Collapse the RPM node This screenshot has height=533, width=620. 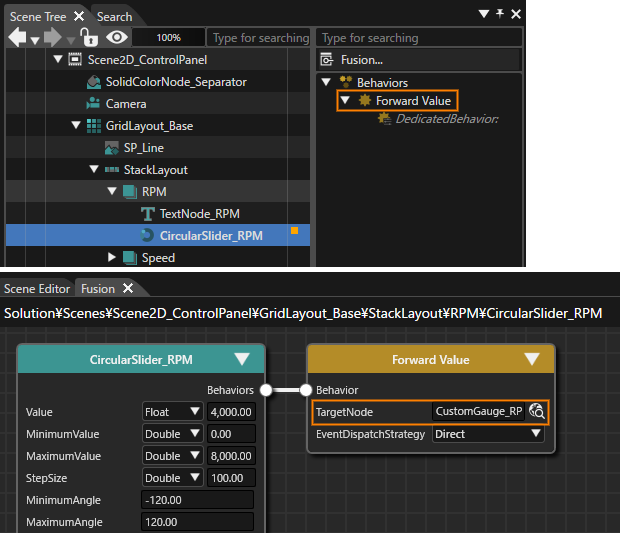click(112, 191)
